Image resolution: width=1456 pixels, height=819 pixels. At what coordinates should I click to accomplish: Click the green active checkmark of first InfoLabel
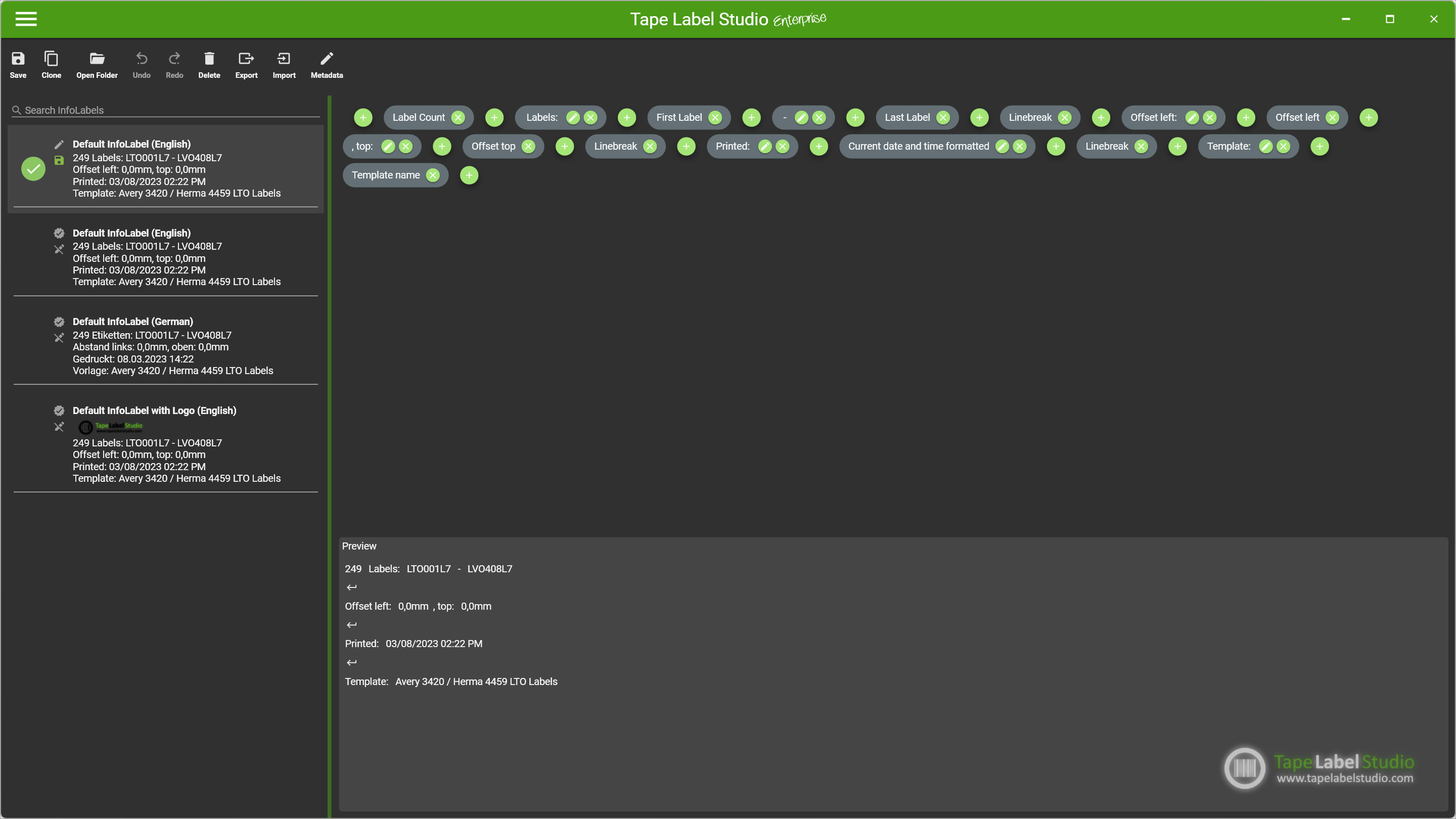pos(33,168)
